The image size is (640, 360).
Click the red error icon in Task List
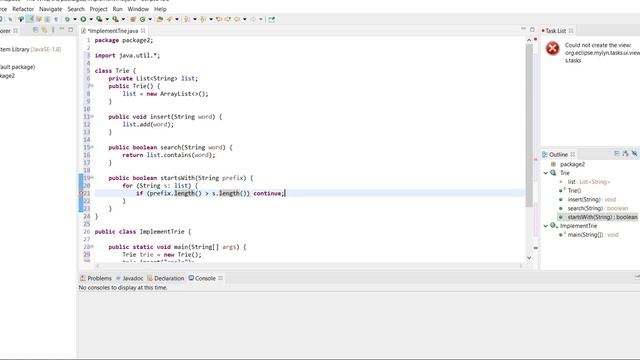[x=553, y=49]
